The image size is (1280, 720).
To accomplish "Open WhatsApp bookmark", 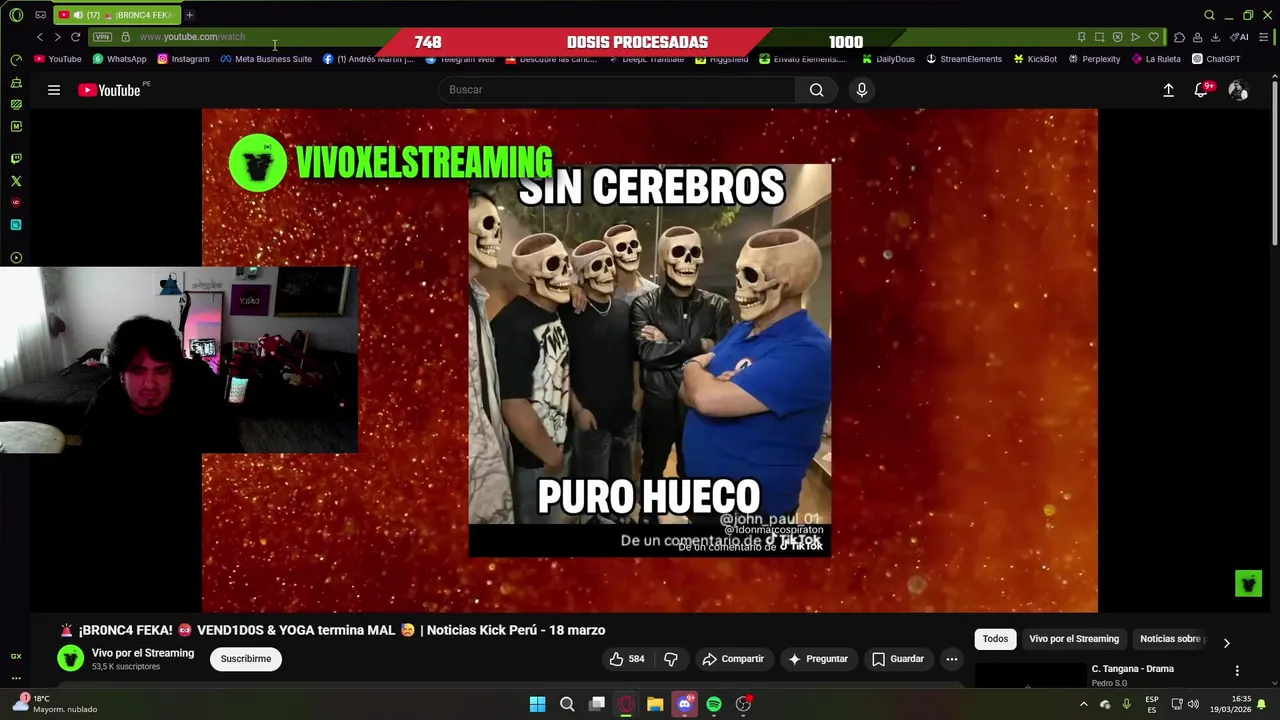I will pyautogui.click(x=119, y=59).
